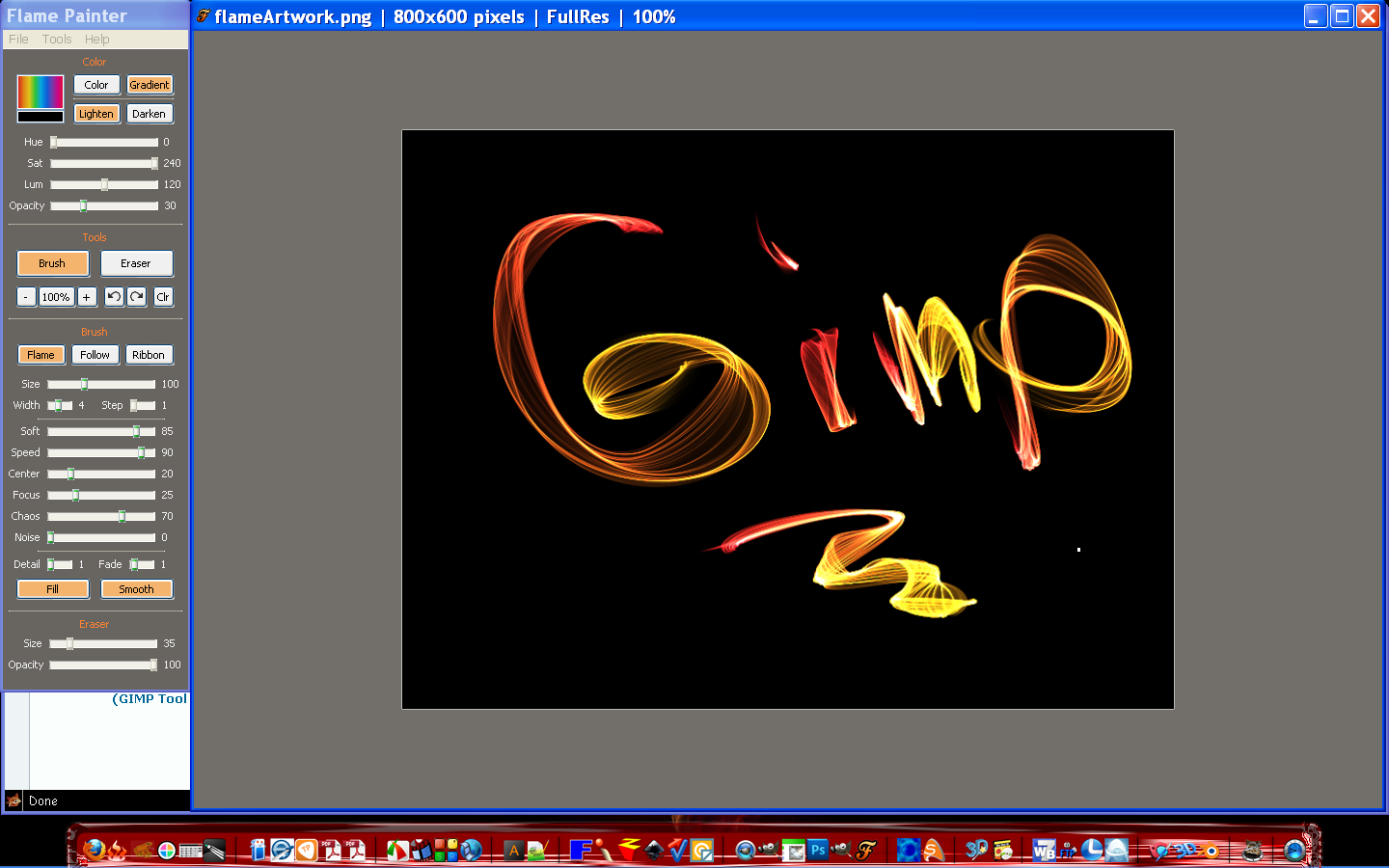The height and width of the screenshot is (868, 1389).
Task: Enable Lighten blend mode
Action: (x=96, y=114)
